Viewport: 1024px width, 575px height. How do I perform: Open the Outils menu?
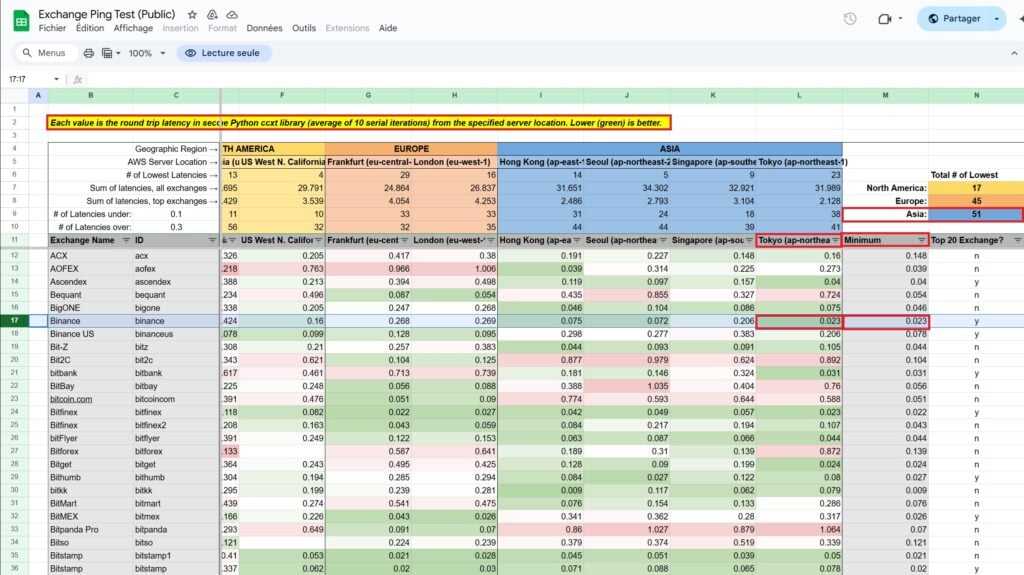click(304, 28)
